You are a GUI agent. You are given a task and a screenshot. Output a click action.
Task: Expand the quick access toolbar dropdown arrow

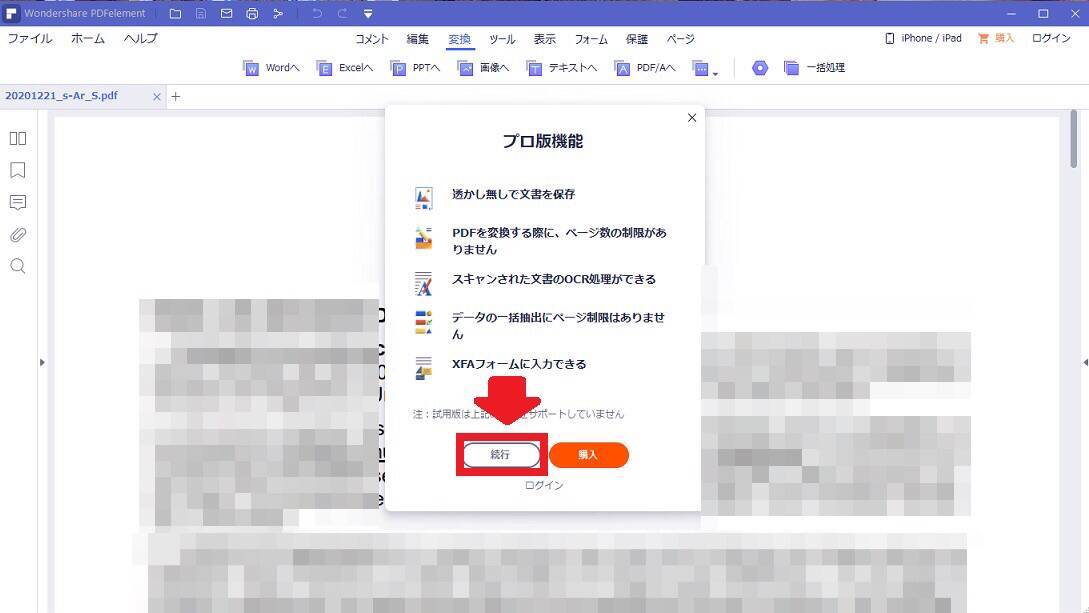(x=368, y=14)
